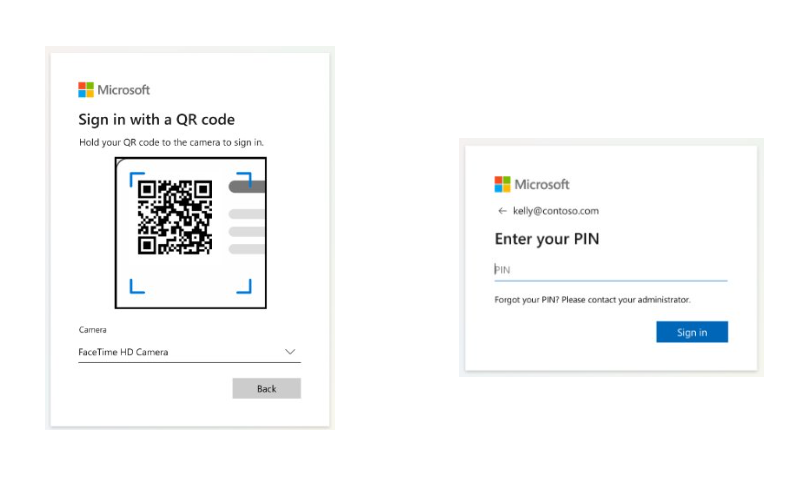Click the 'Sign in with a QR code' heading
807x494 pixels.
point(156,119)
